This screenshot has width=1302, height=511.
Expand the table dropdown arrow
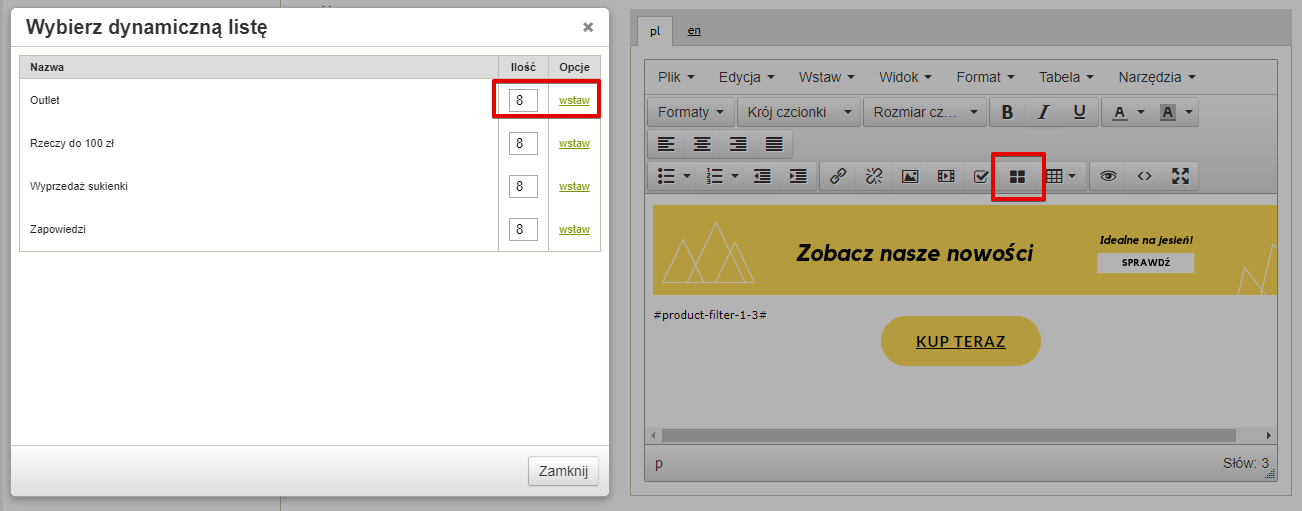[1073, 176]
